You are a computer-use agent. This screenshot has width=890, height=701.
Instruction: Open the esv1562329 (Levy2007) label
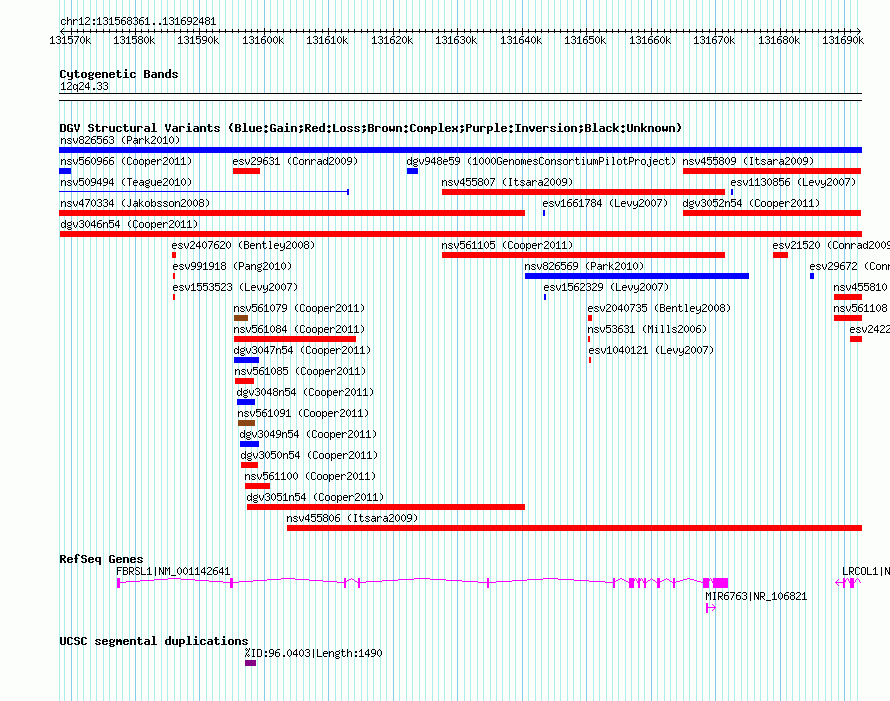(606, 287)
